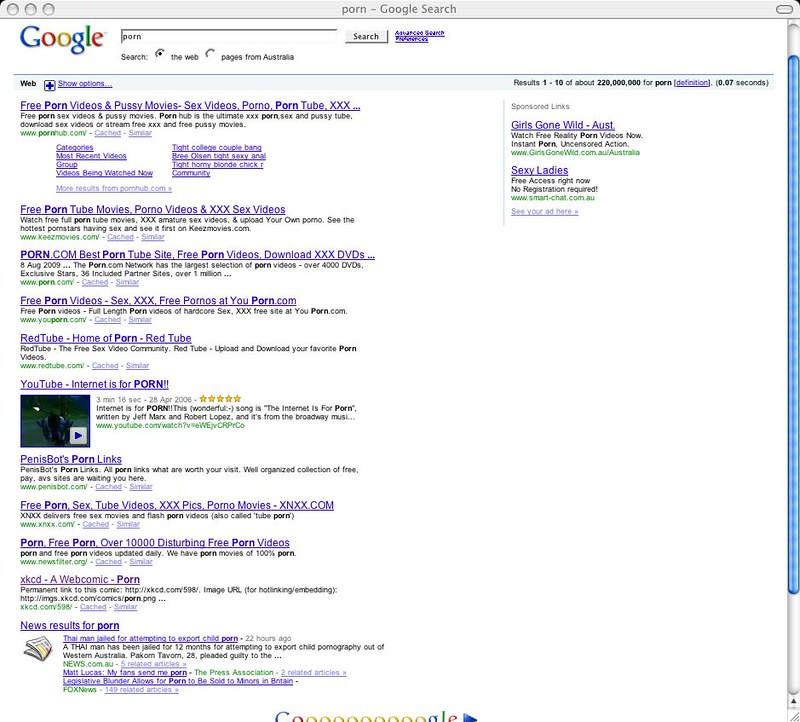Click the "Sponsored Links" label
This screenshot has height=722, width=800.
[x=540, y=107]
